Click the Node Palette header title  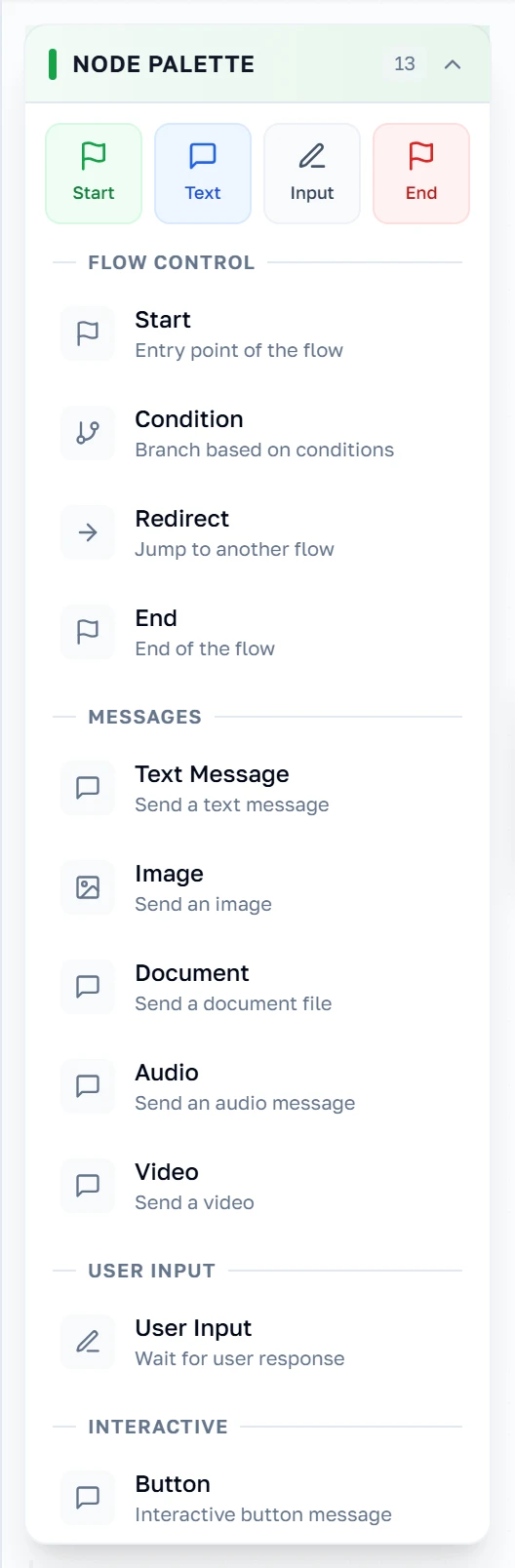tap(164, 64)
